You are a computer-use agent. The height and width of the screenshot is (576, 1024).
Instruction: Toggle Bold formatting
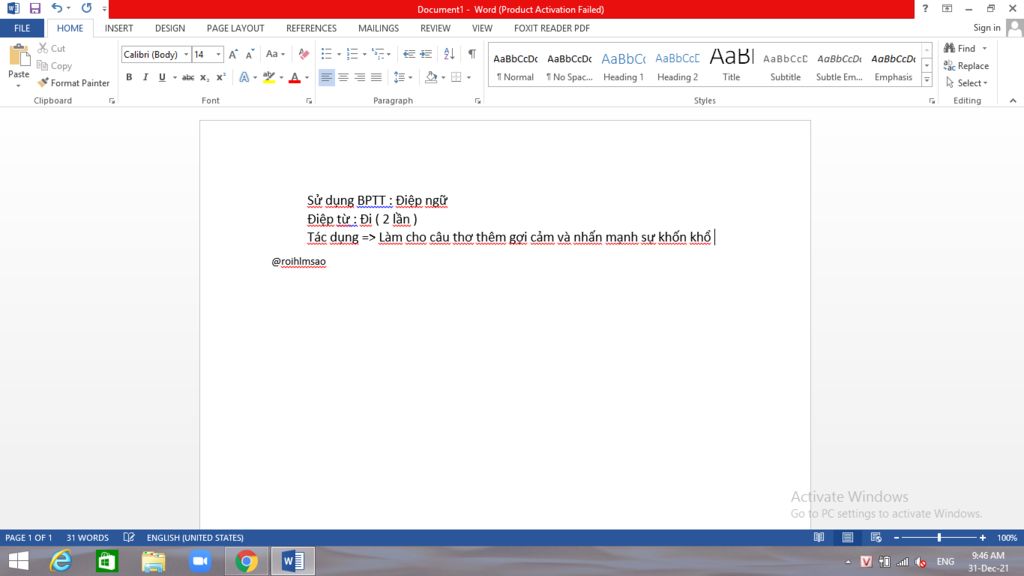point(129,77)
